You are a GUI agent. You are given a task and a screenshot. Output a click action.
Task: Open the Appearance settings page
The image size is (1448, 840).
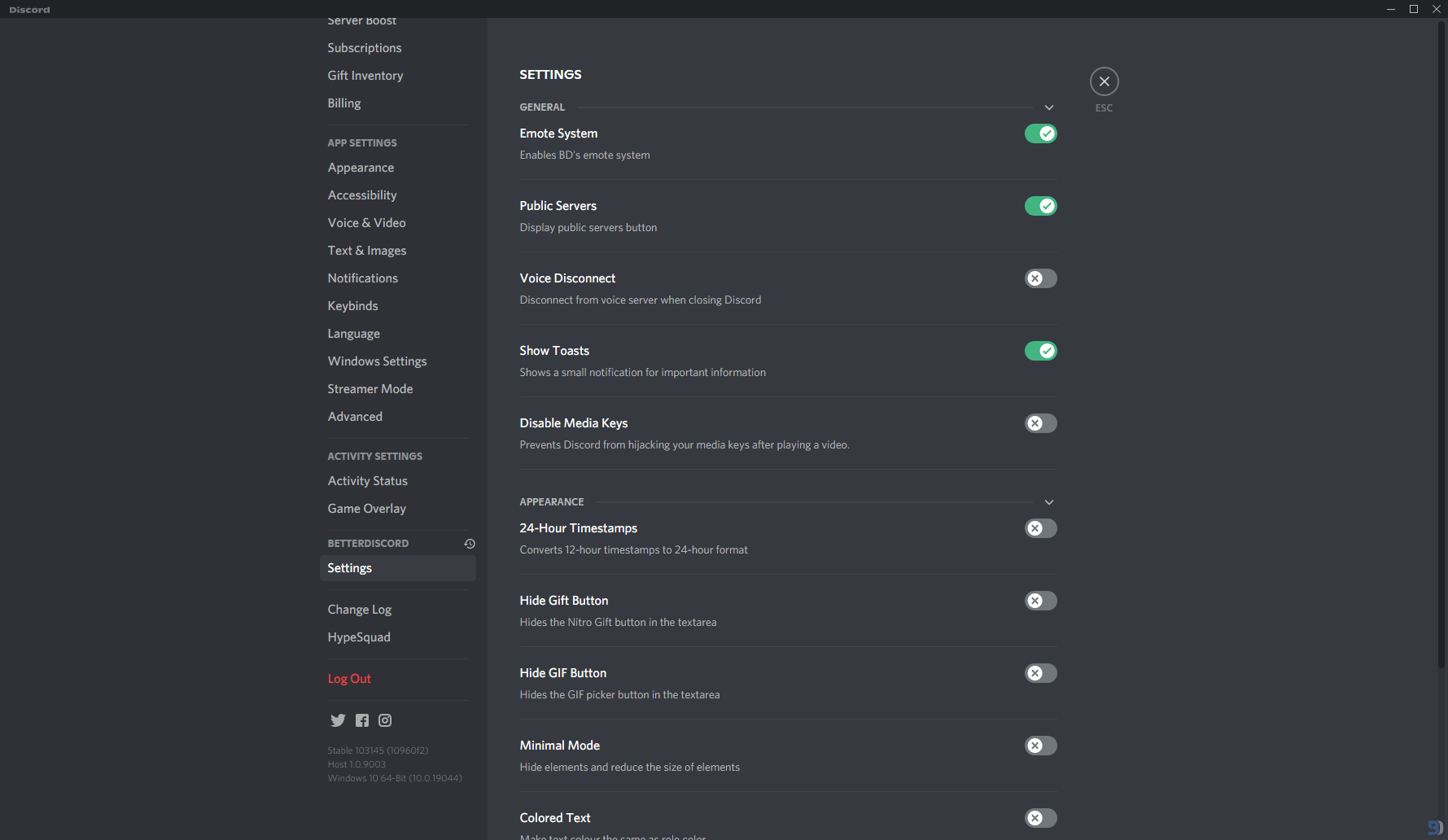(361, 167)
